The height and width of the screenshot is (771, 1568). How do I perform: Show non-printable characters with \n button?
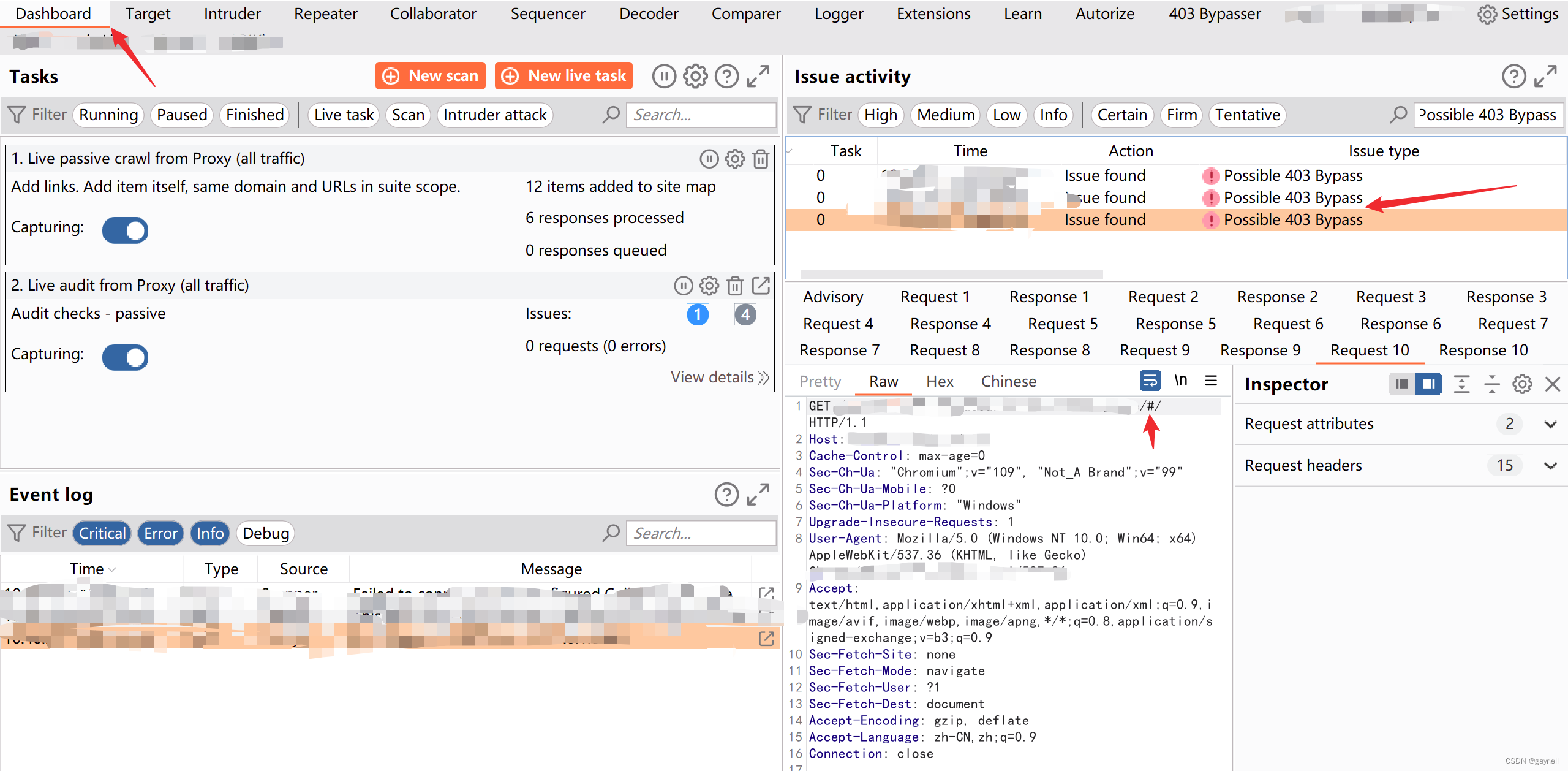pos(1180,381)
